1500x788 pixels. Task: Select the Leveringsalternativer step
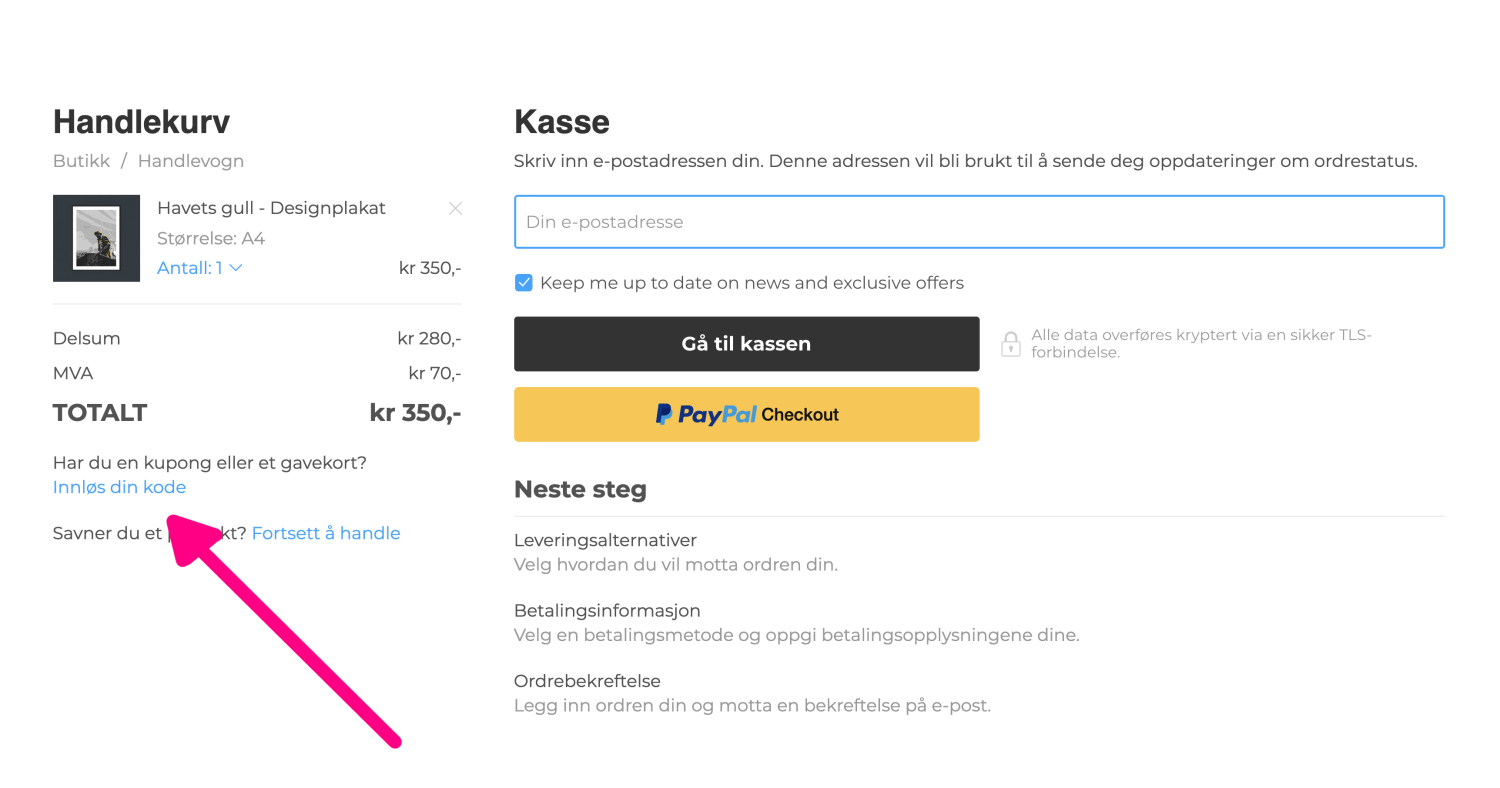605,540
